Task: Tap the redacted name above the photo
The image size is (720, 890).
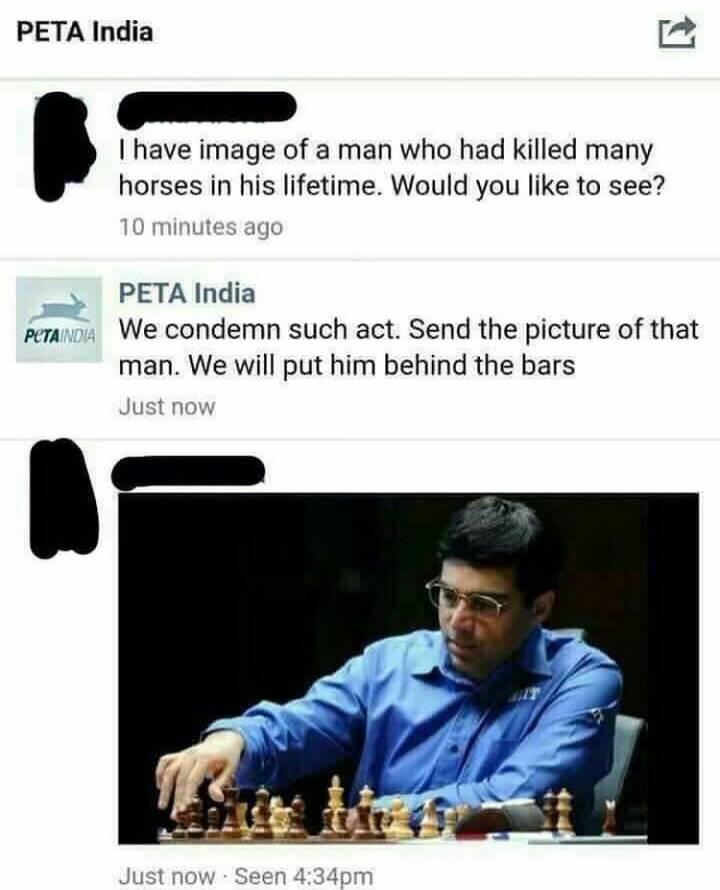Action: (190, 472)
